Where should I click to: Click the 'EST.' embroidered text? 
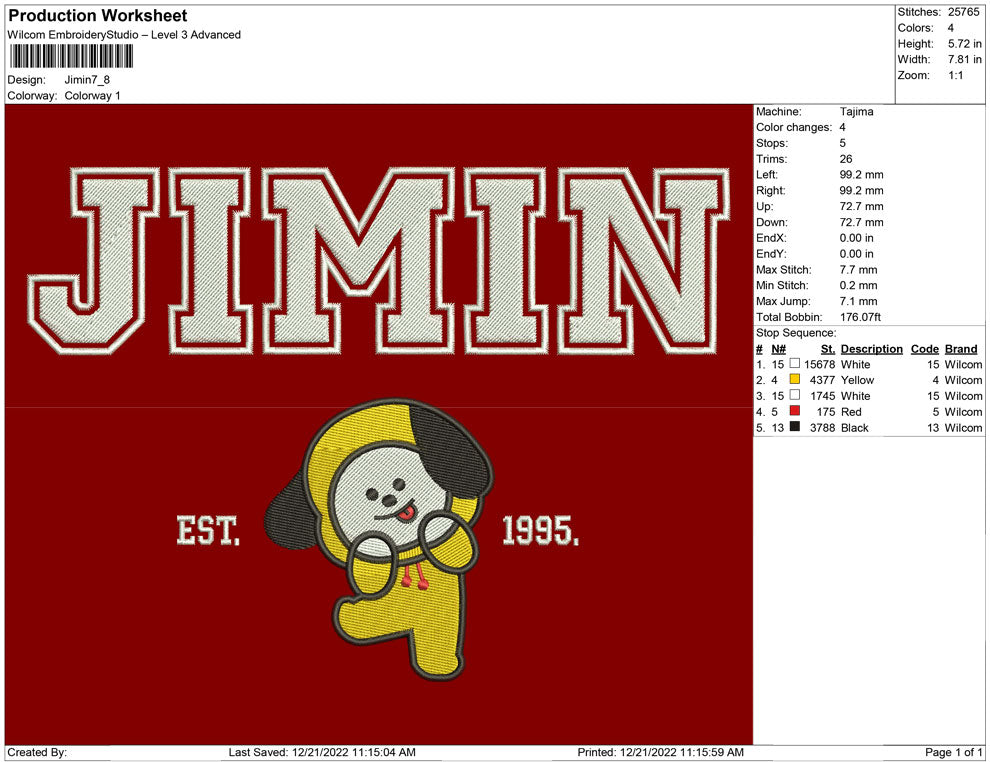(x=208, y=530)
